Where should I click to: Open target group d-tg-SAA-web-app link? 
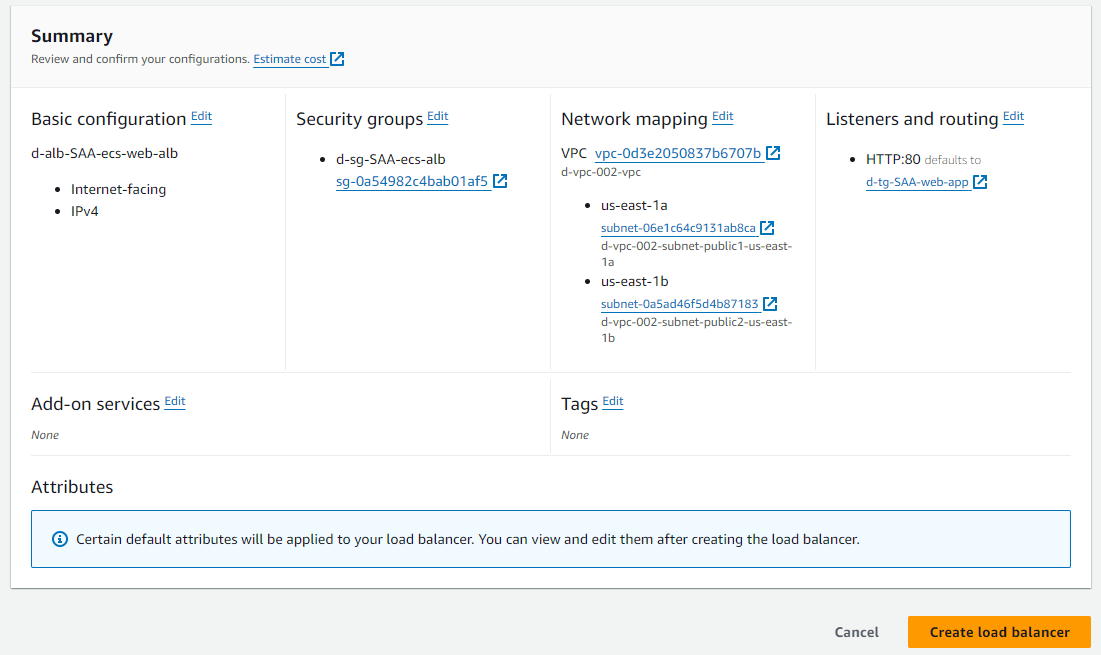(x=917, y=182)
